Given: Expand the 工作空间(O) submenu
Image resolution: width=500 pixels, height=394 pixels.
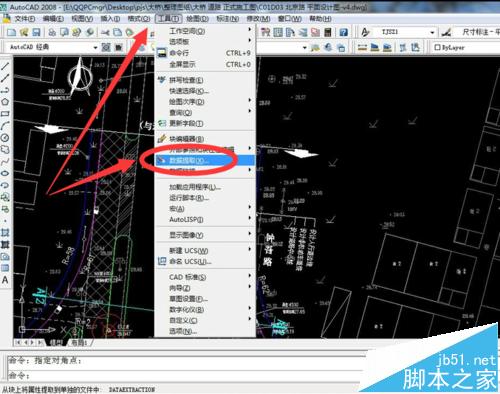Looking at the screenshot, I should click(x=205, y=31).
